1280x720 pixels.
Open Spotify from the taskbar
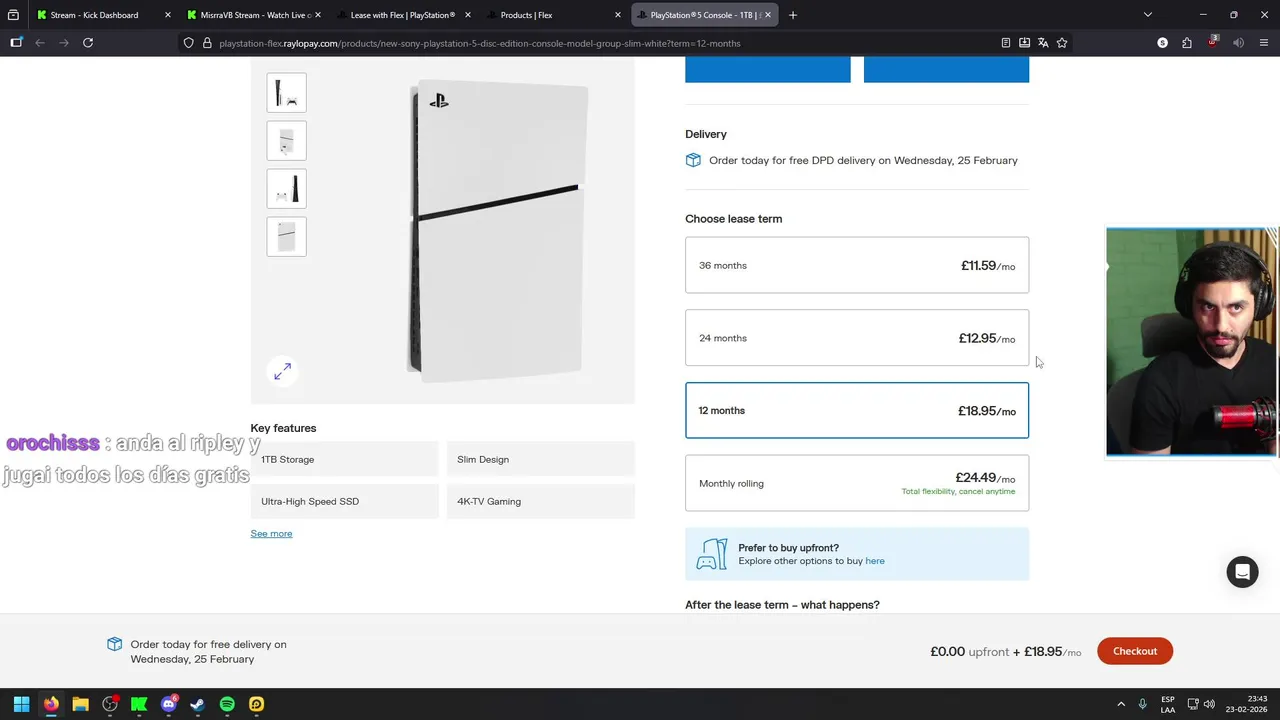(x=227, y=704)
